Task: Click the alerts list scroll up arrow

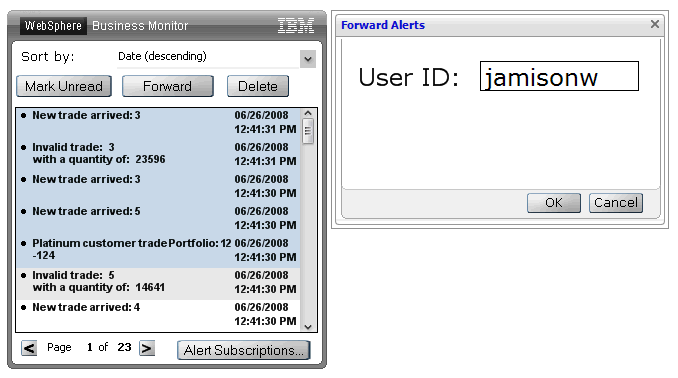Action: [308, 113]
